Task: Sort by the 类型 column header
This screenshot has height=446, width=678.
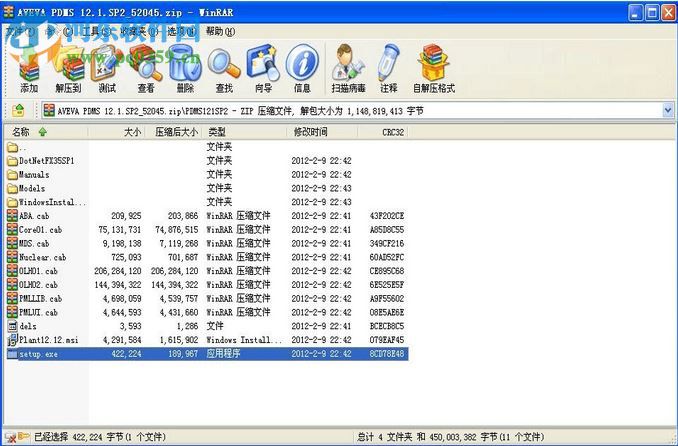Action: click(245, 132)
